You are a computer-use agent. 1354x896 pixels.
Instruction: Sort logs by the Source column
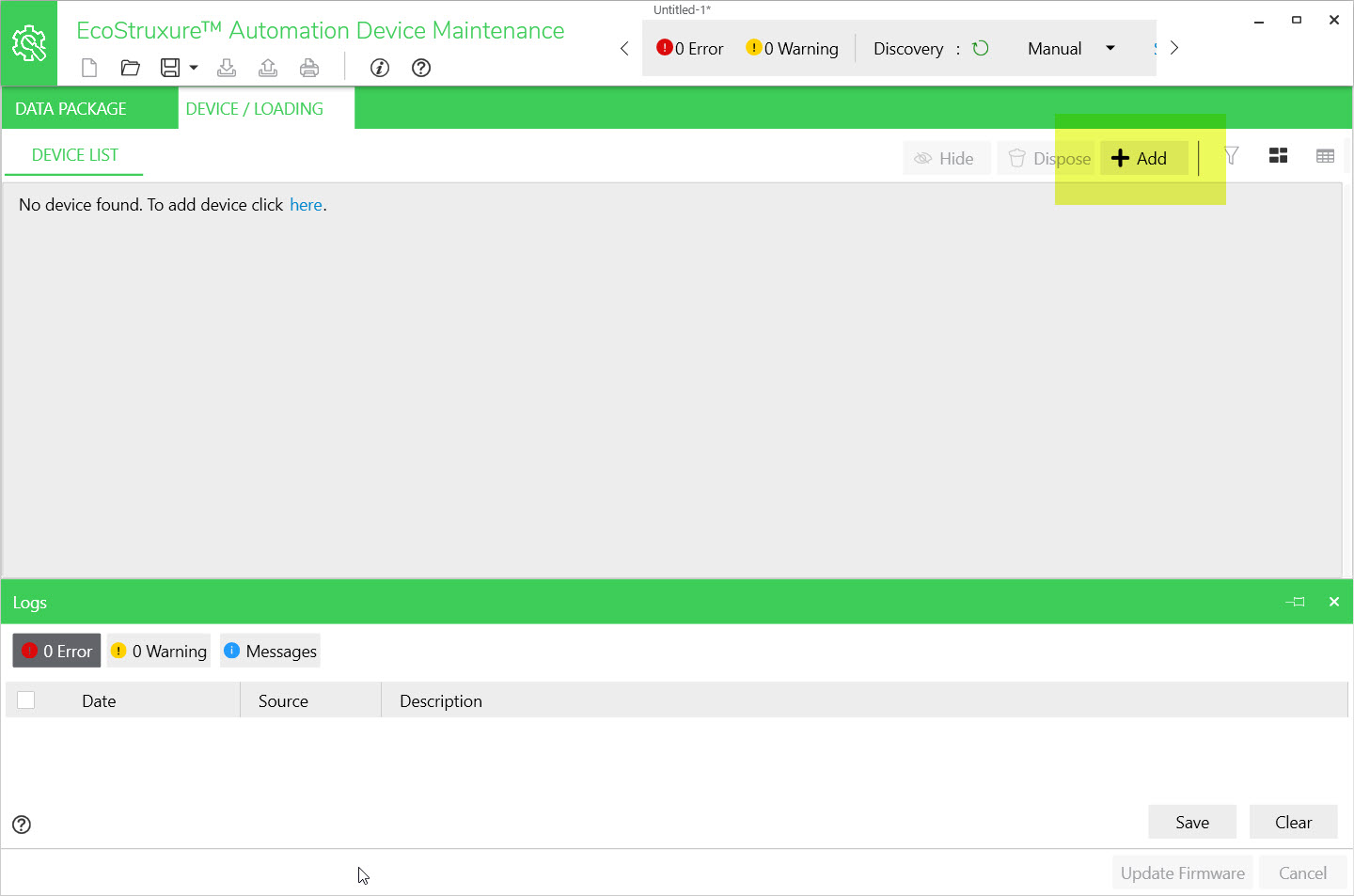pyautogui.click(x=283, y=700)
